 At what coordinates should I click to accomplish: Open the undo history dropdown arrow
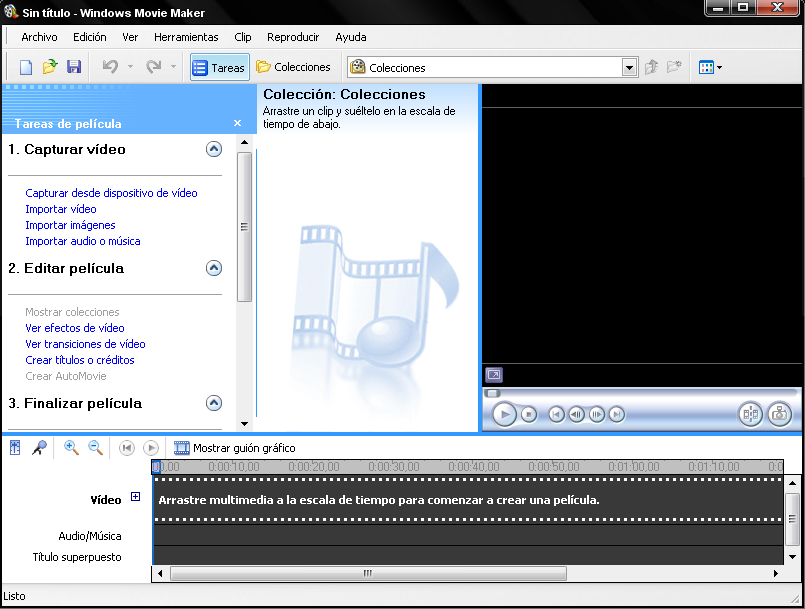pos(130,67)
